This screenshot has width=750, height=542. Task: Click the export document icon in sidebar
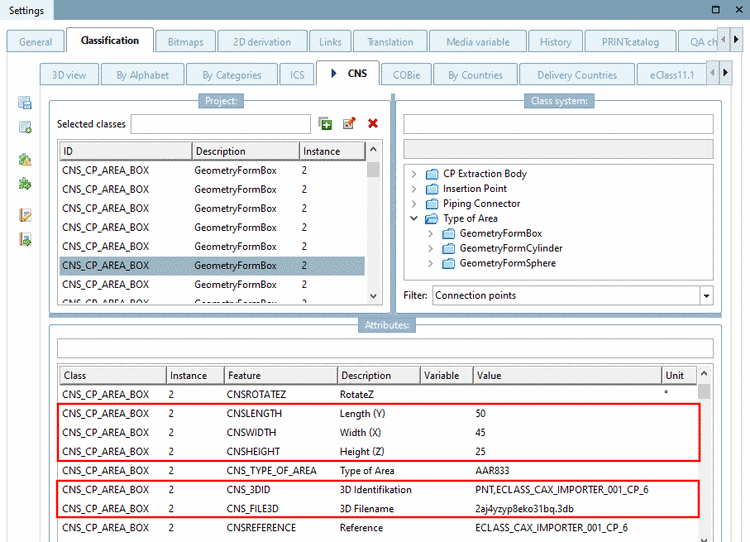coord(26,240)
